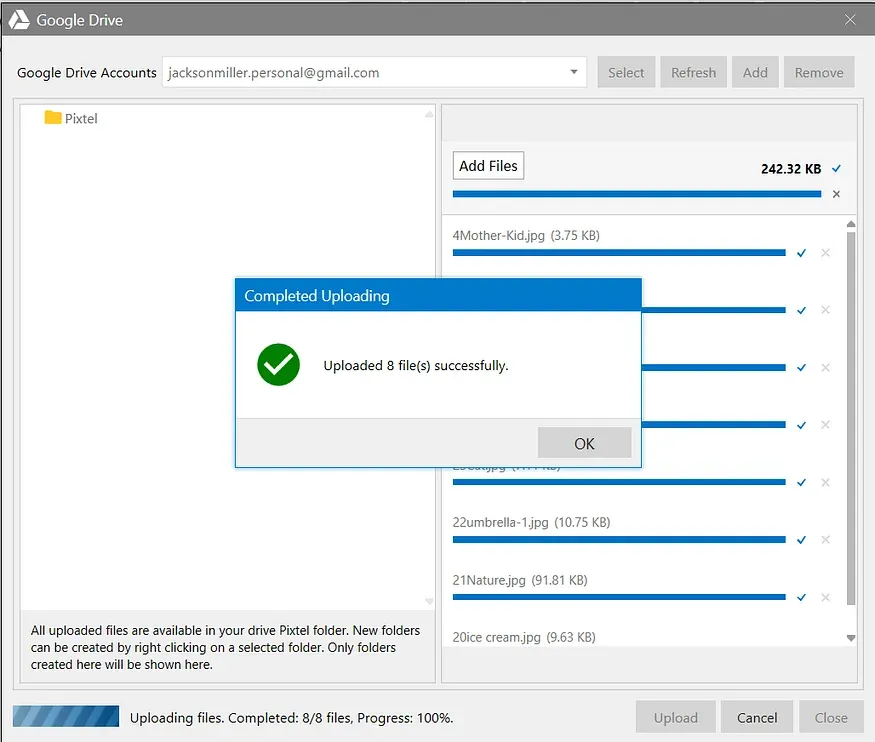875x742 pixels.
Task: Click the Cancel button
Action: tap(757, 717)
